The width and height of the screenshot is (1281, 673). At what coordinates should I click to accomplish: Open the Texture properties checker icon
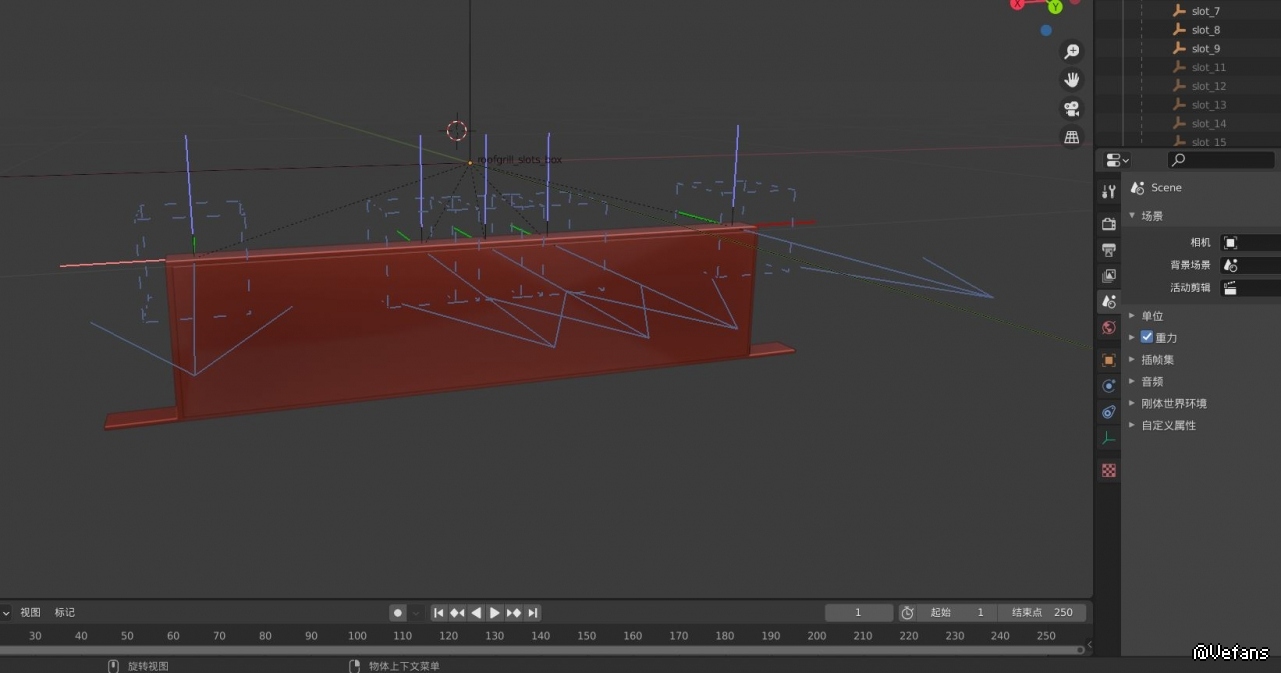point(1108,470)
